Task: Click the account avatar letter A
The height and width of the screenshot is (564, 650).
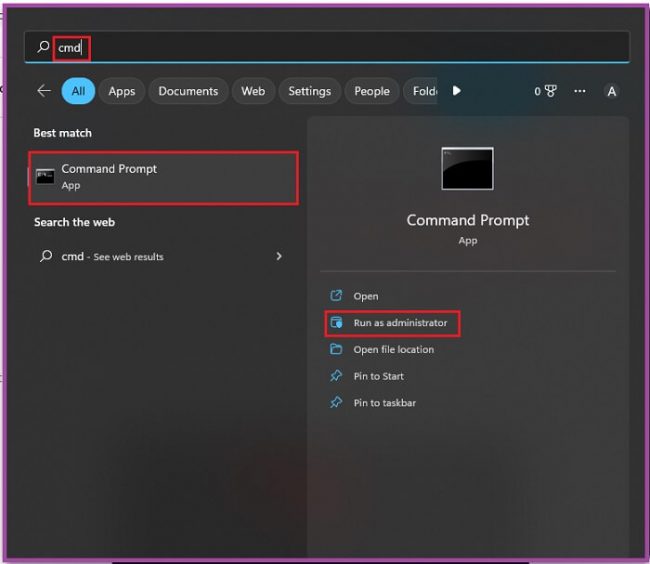Action: (611, 91)
